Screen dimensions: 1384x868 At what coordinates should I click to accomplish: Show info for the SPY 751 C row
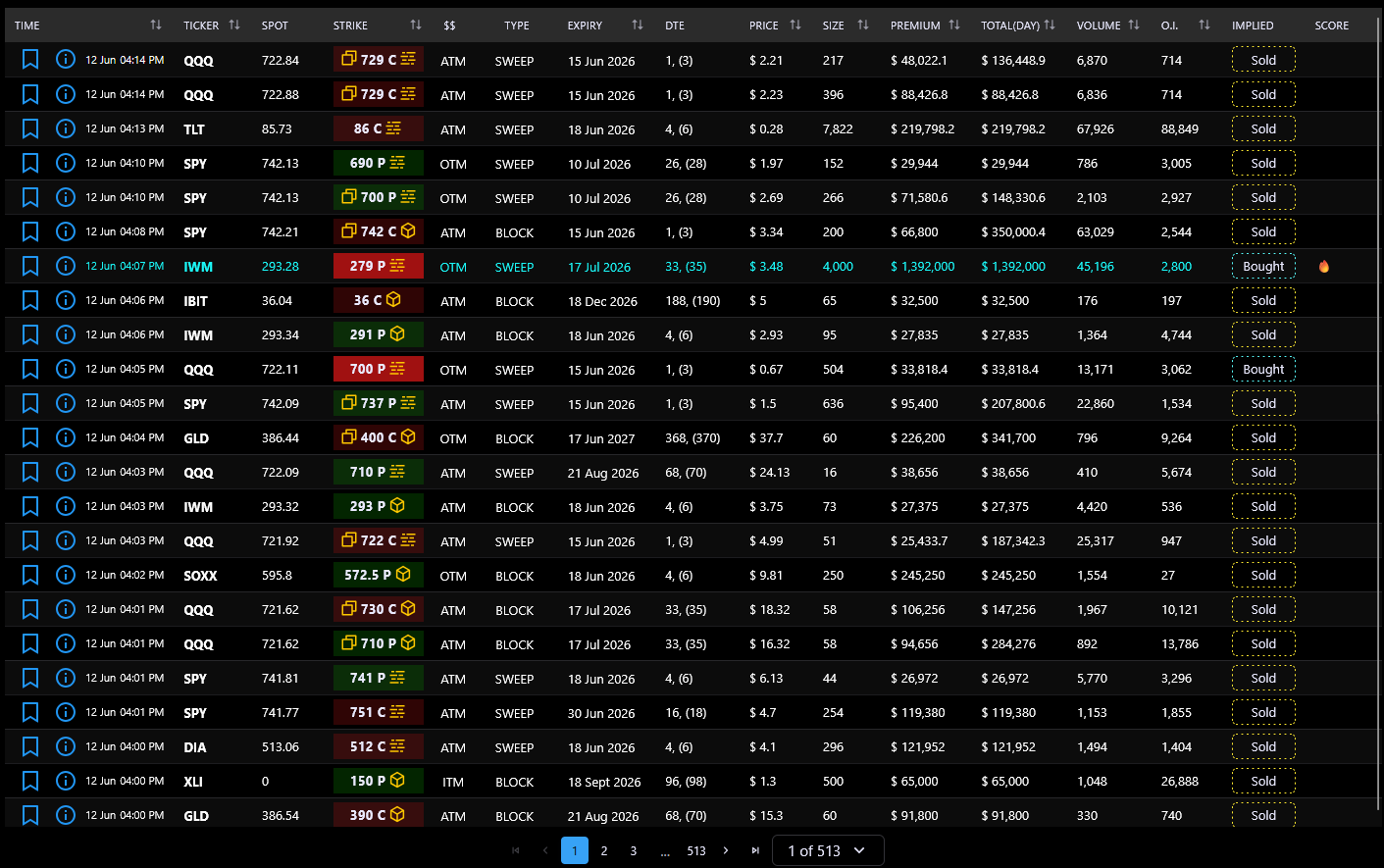point(66,712)
